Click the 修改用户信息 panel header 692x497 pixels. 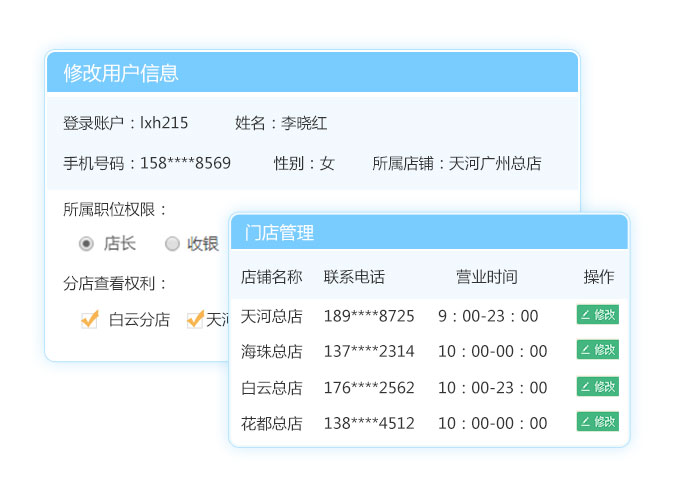coord(121,73)
